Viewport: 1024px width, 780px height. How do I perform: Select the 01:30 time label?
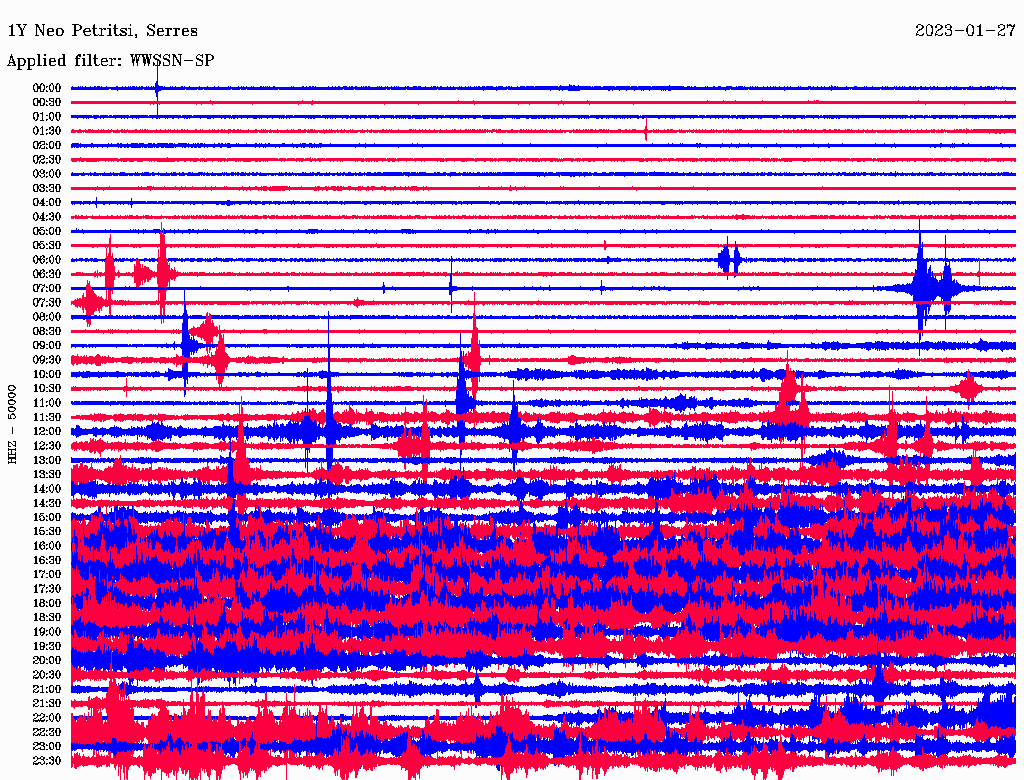pos(47,131)
